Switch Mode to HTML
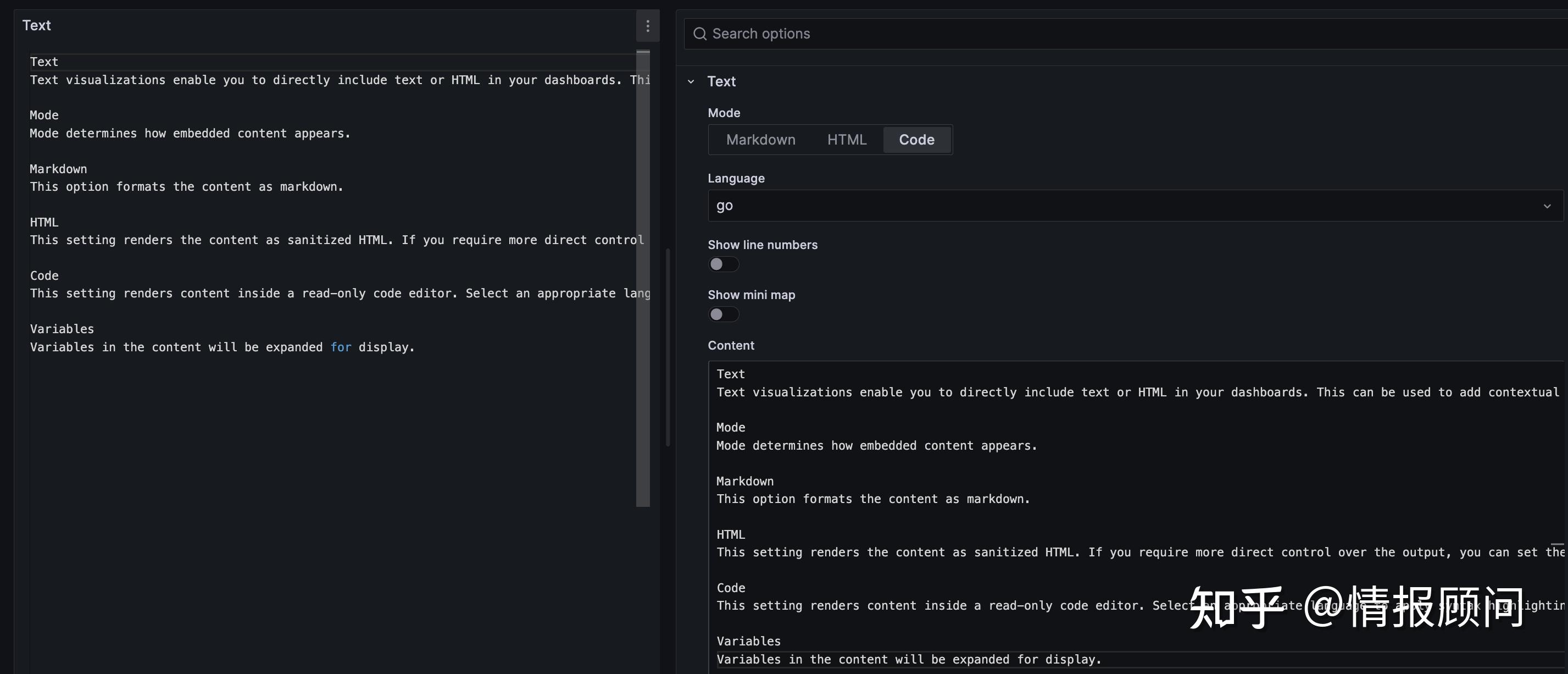 coord(847,140)
